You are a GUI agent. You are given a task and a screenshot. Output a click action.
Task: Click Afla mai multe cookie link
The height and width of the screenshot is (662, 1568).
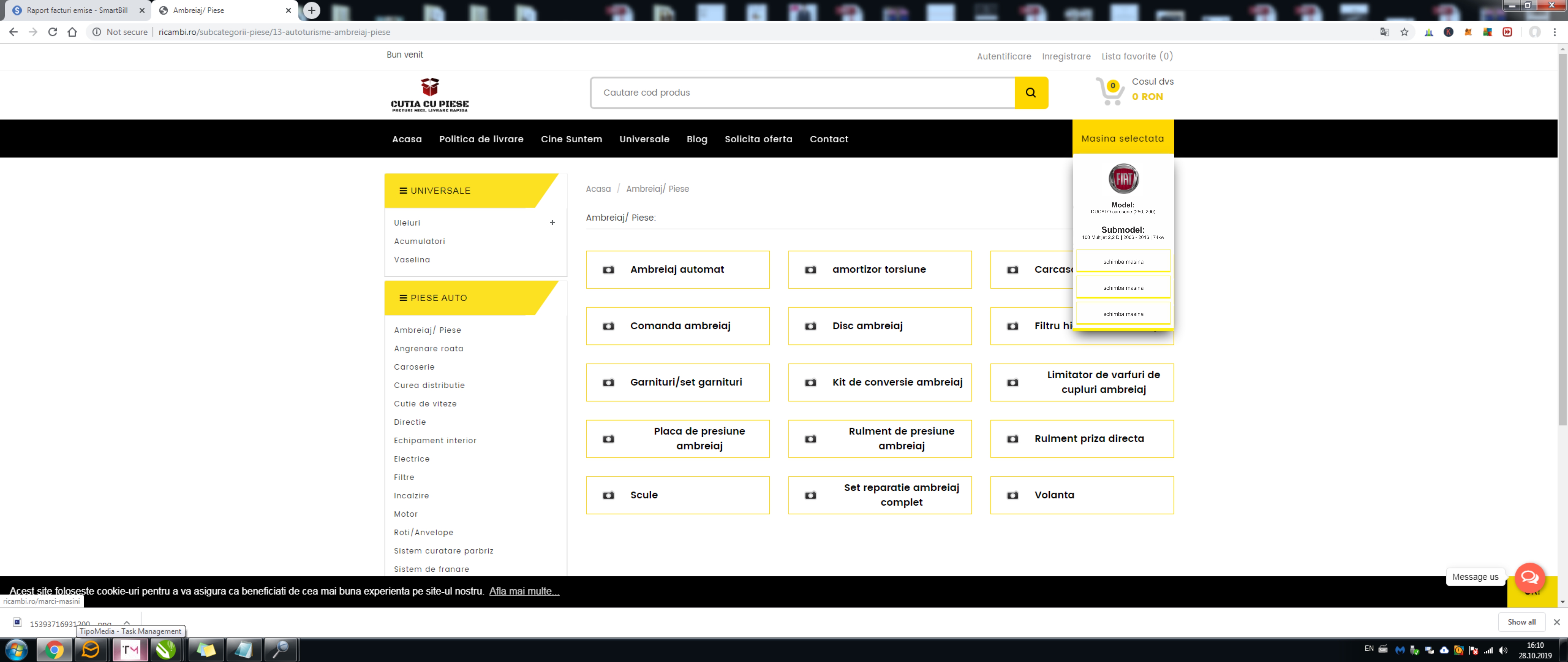(524, 591)
